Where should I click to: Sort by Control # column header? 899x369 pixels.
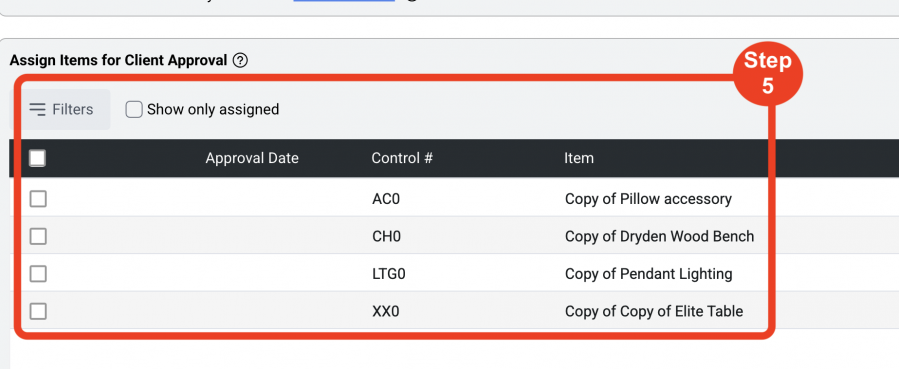click(x=402, y=158)
